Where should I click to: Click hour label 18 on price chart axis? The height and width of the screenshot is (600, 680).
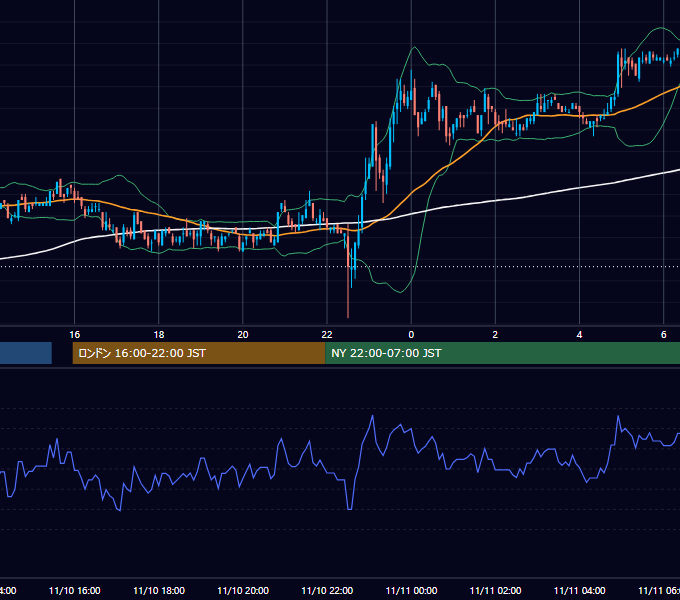point(159,334)
